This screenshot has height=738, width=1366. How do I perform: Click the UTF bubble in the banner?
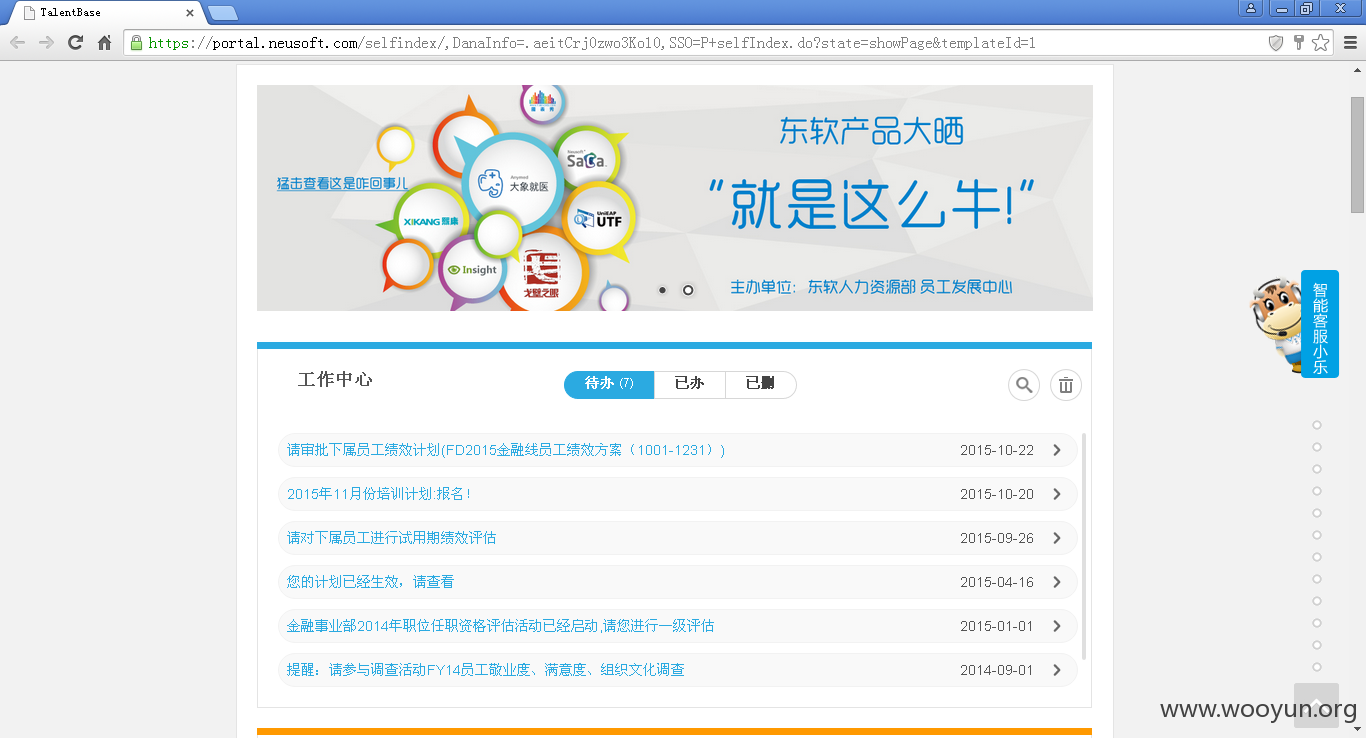tap(598, 218)
